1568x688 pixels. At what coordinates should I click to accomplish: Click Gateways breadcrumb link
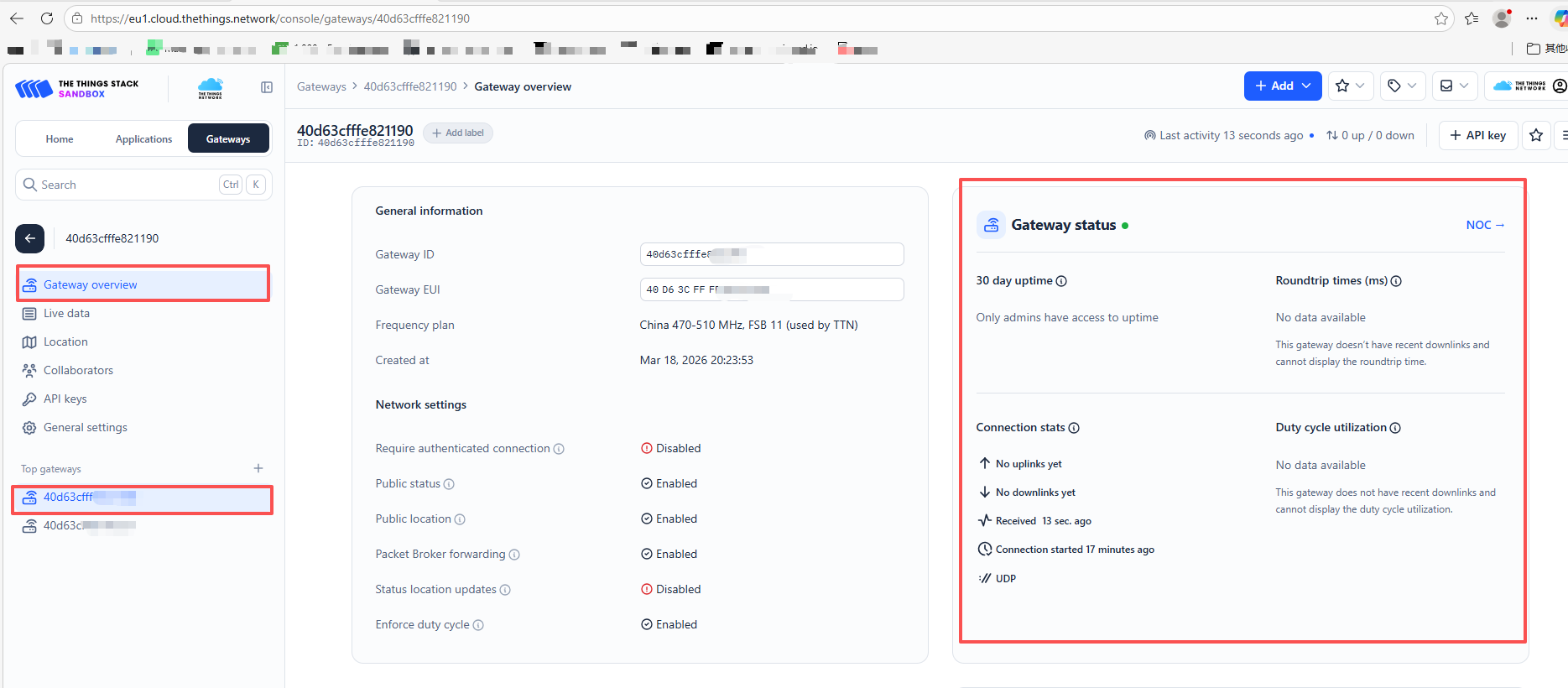[x=321, y=86]
